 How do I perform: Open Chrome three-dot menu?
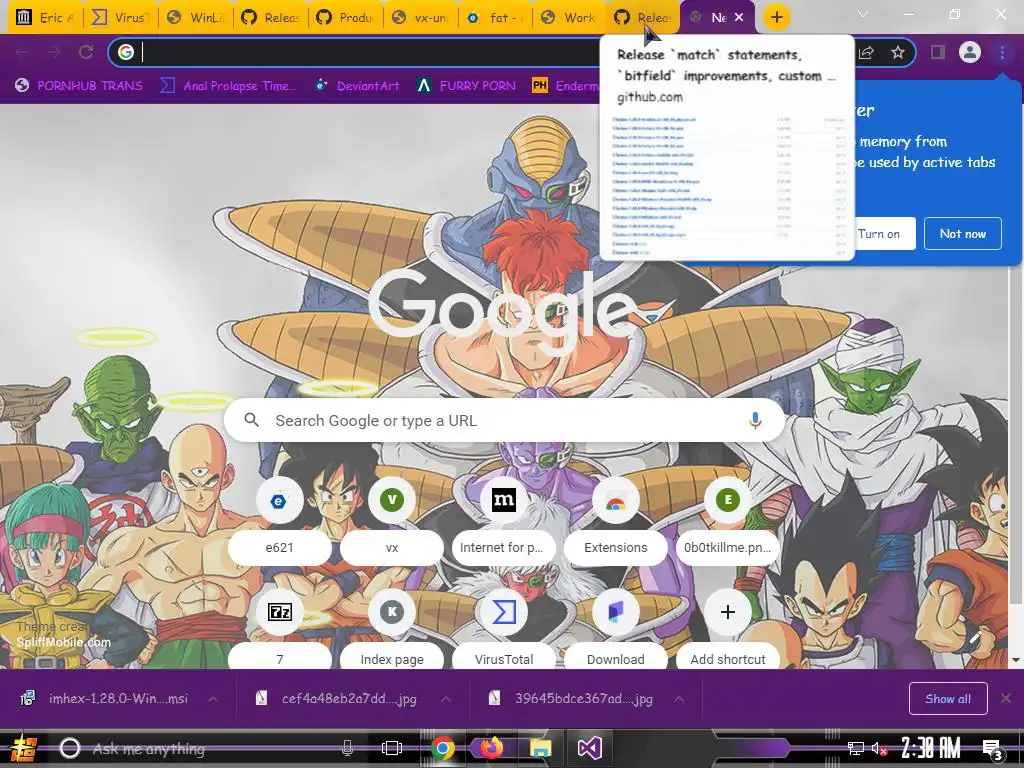(1002, 52)
